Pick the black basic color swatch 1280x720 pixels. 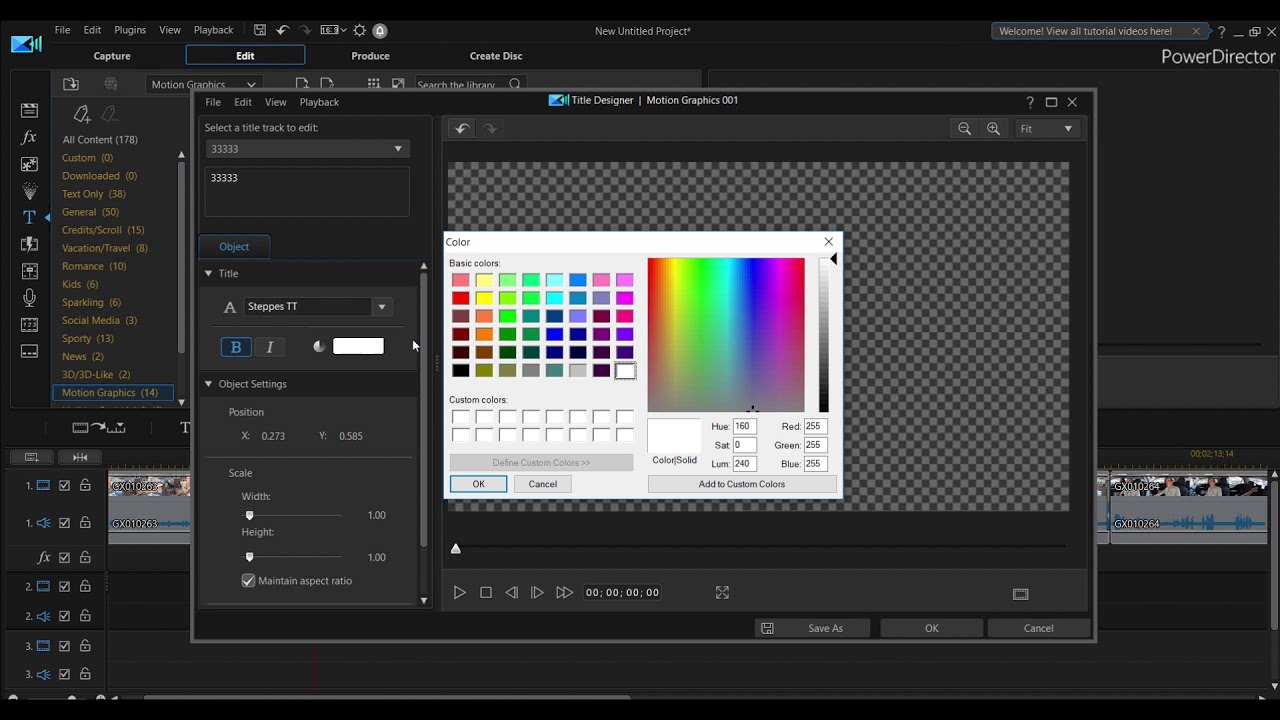click(460, 371)
